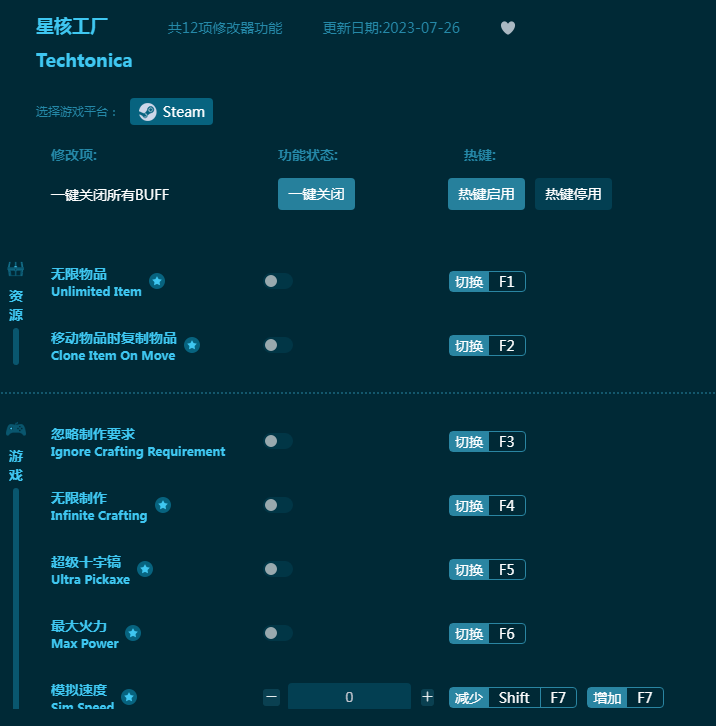Click 热键停用 hotkey disable button
Screen dimensions: 716x726
point(573,194)
